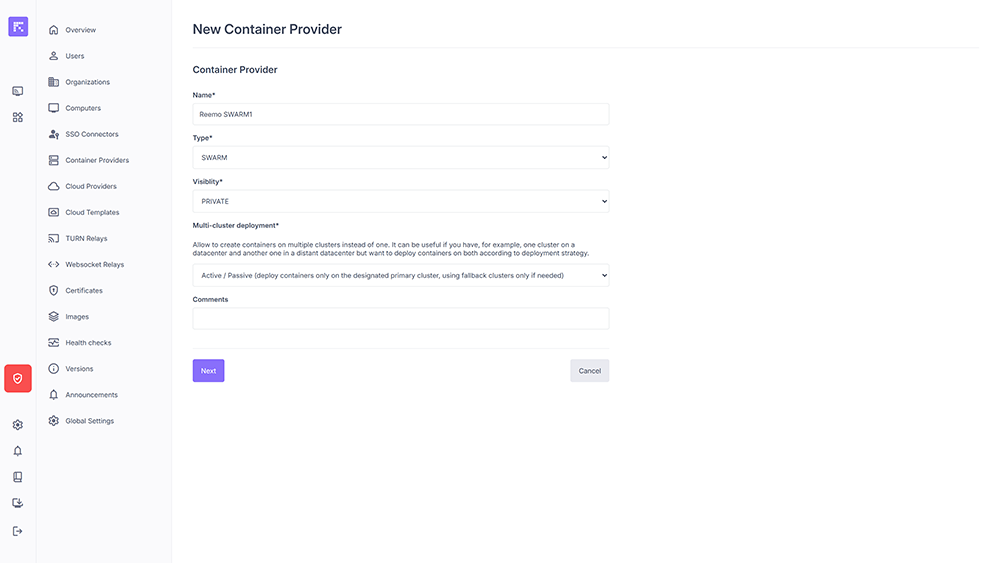The width and height of the screenshot is (1000, 563).
Task: Click the Name field containing Reemo SWARM1
Action: pos(400,114)
